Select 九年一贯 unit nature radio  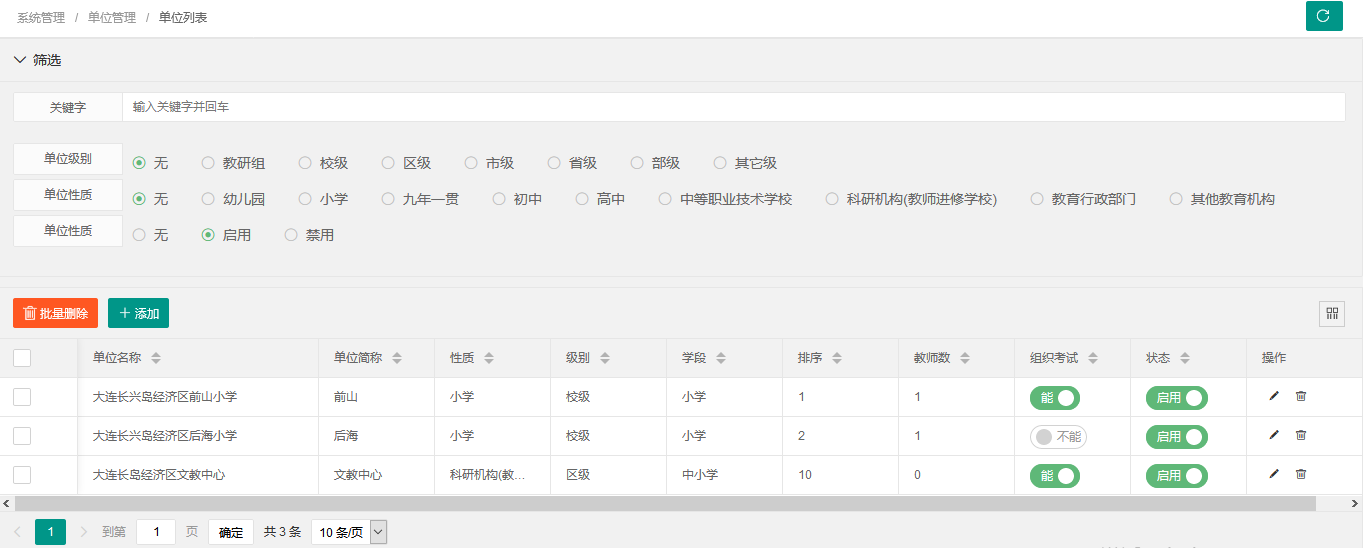click(x=388, y=199)
